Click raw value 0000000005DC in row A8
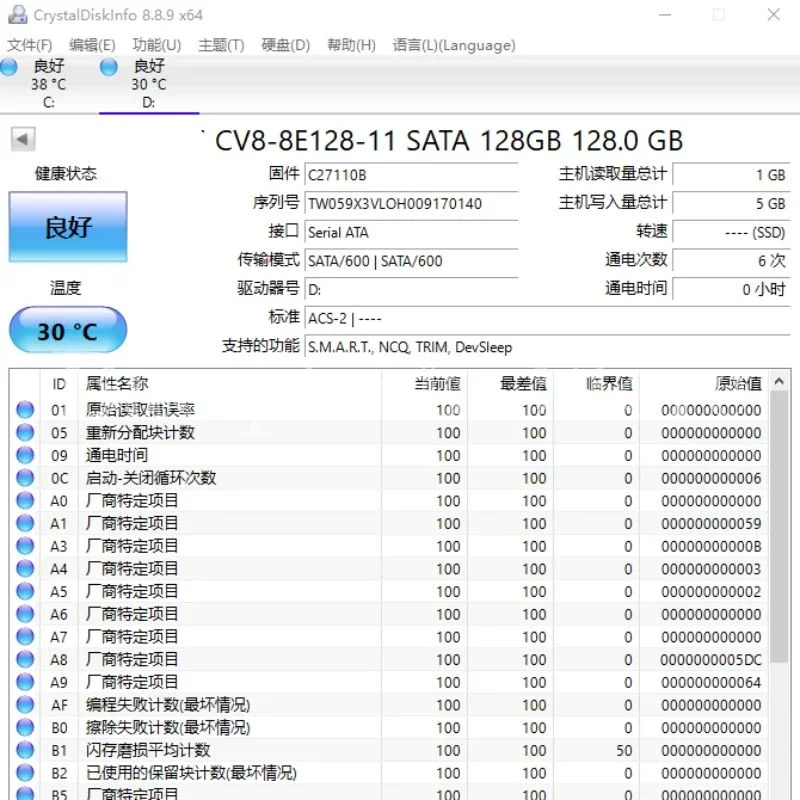Viewport: 800px width, 800px height. click(711, 660)
